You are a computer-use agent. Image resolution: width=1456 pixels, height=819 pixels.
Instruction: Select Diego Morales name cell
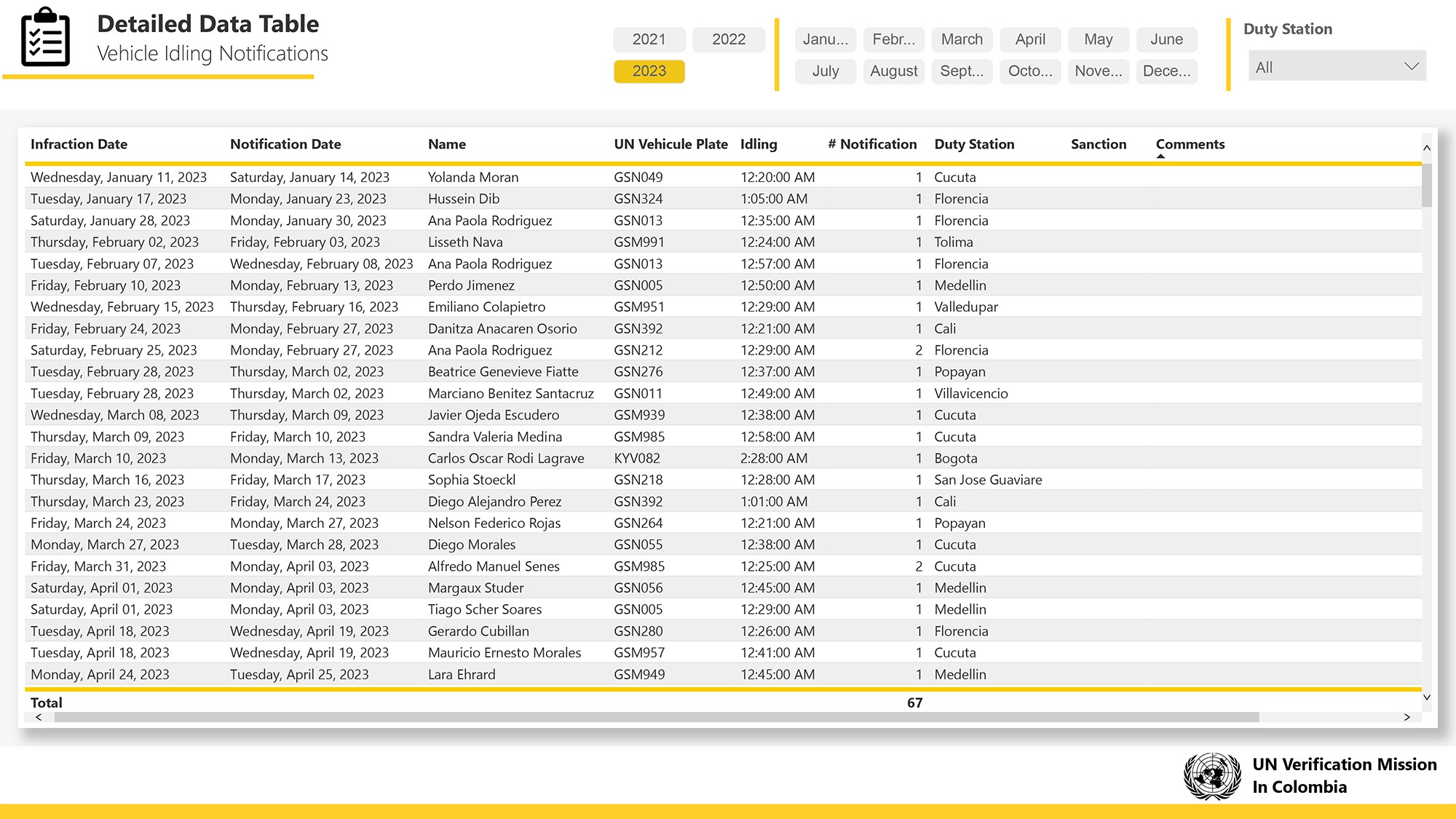(472, 545)
